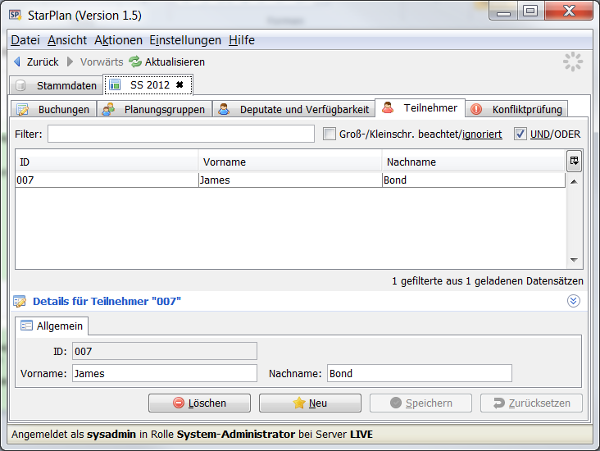The image size is (600, 451).
Task: Open the Datei menu
Action: click(25, 40)
